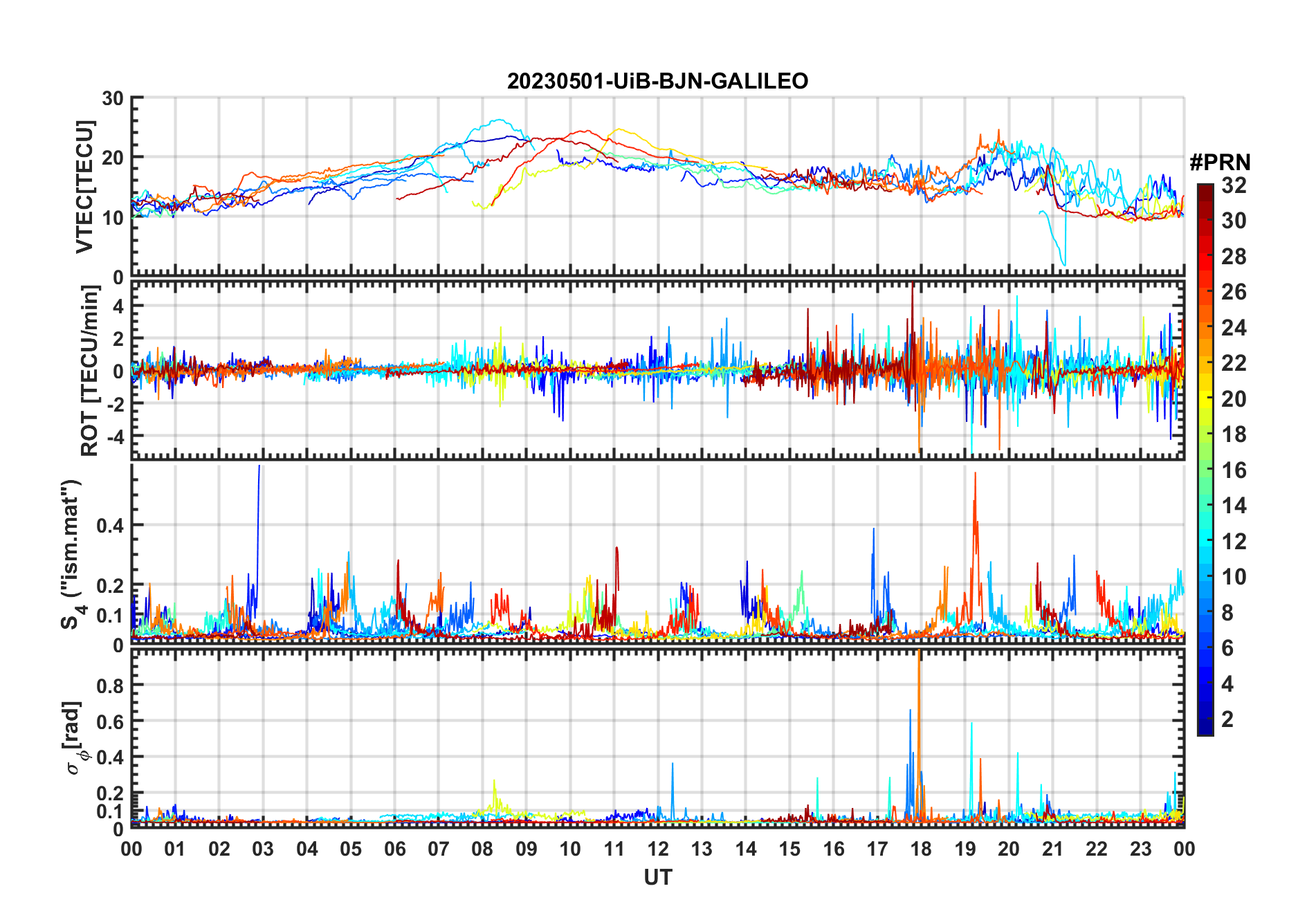The height and width of the screenshot is (920, 1316).
Task: Click colorbar tick label 26
Action: pyautogui.click(x=1234, y=292)
